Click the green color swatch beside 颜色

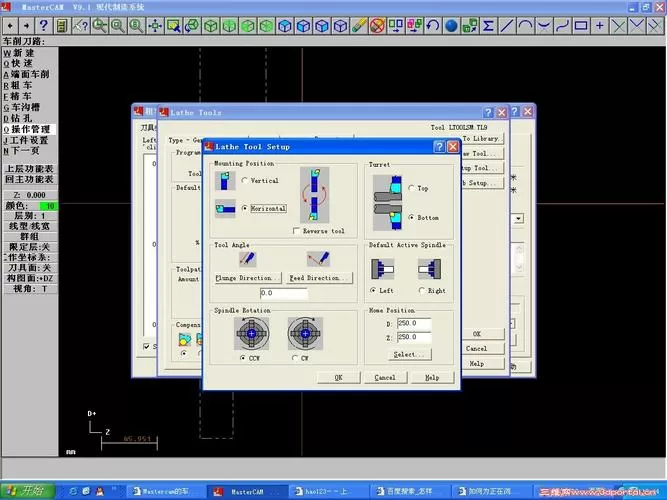(49, 206)
